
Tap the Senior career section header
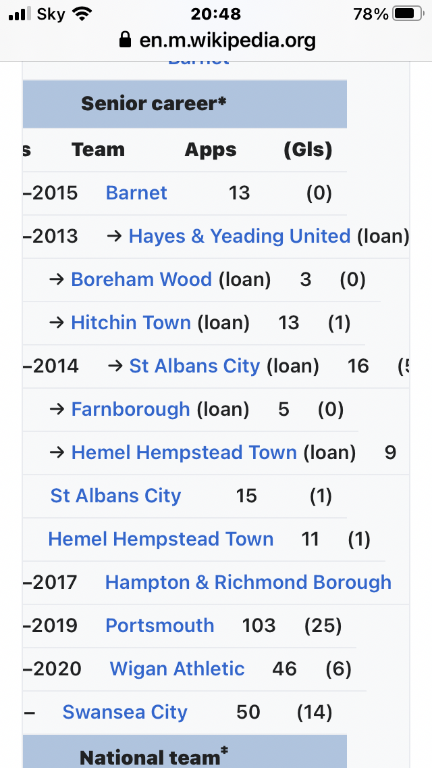pos(185,104)
